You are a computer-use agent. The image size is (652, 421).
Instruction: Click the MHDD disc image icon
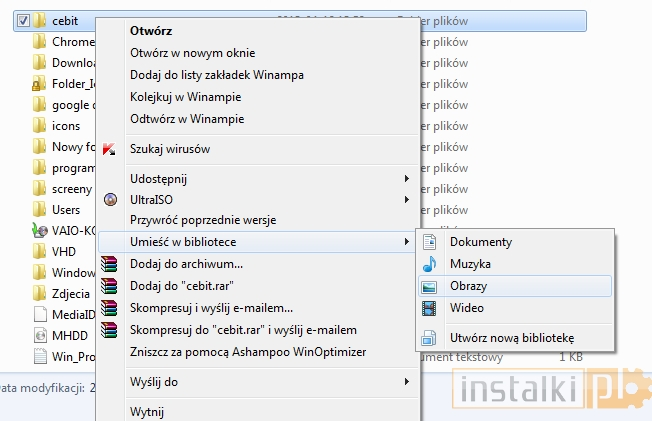[40, 335]
